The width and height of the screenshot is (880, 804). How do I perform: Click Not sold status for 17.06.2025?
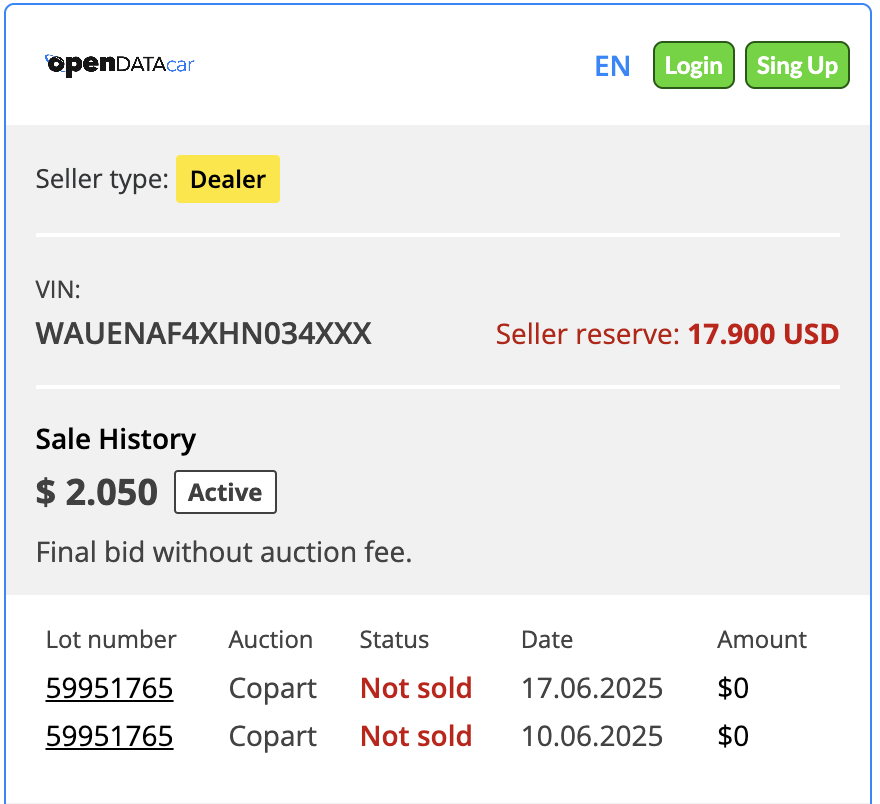416,688
